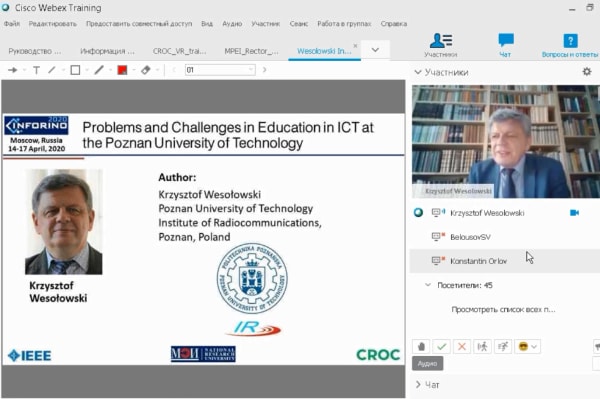Toggle the Участники panel icon
This screenshot has height=399, width=600.
(441, 45)
